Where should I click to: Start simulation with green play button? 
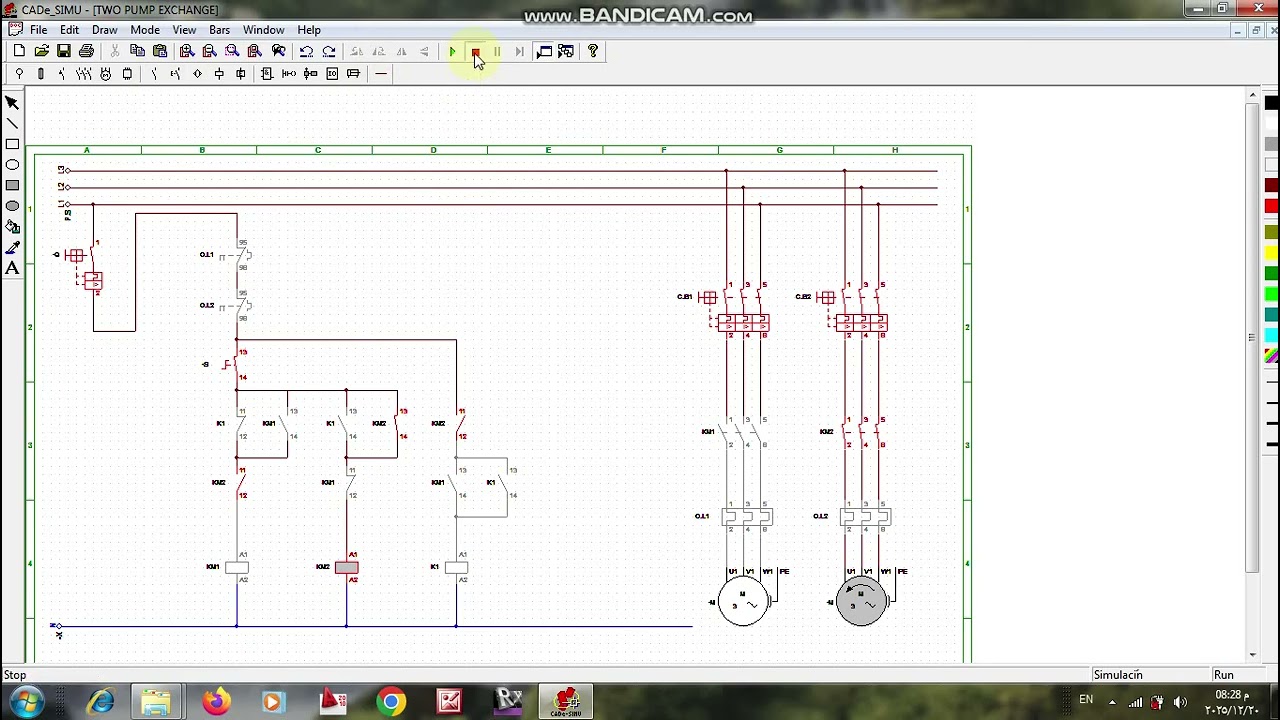[452, 51]
